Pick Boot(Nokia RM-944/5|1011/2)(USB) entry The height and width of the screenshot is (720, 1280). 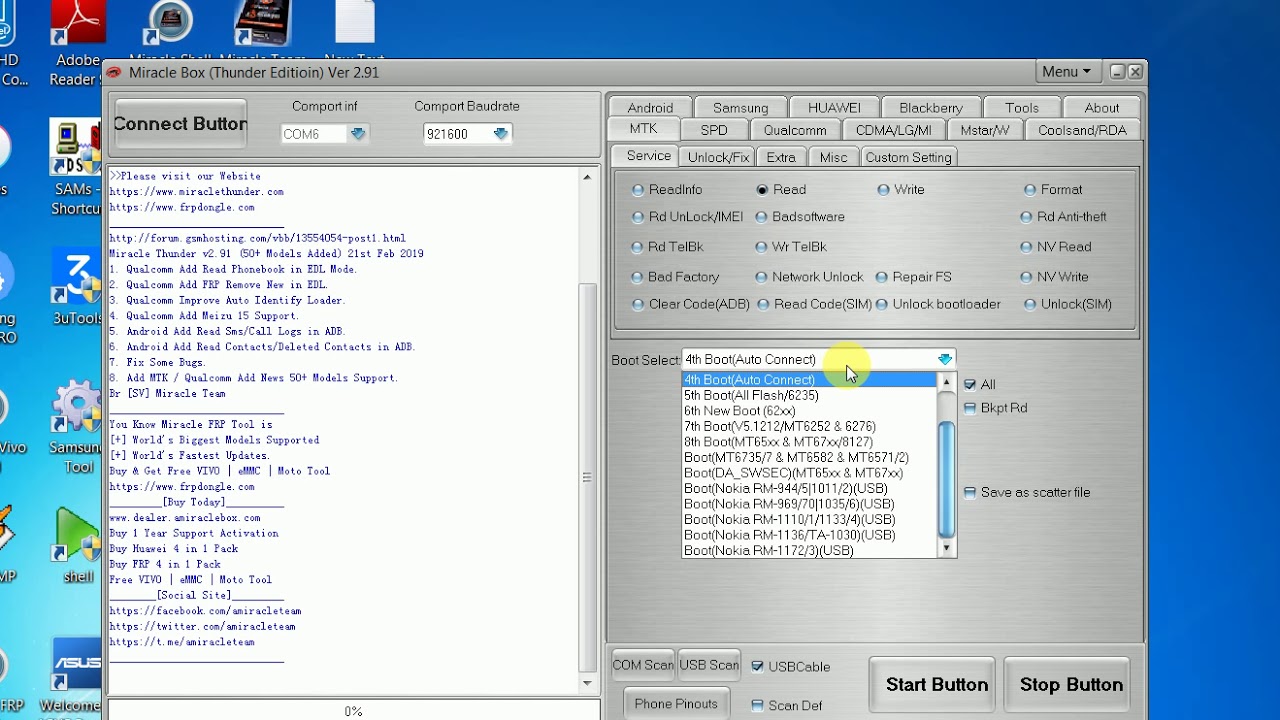[809, 488]
